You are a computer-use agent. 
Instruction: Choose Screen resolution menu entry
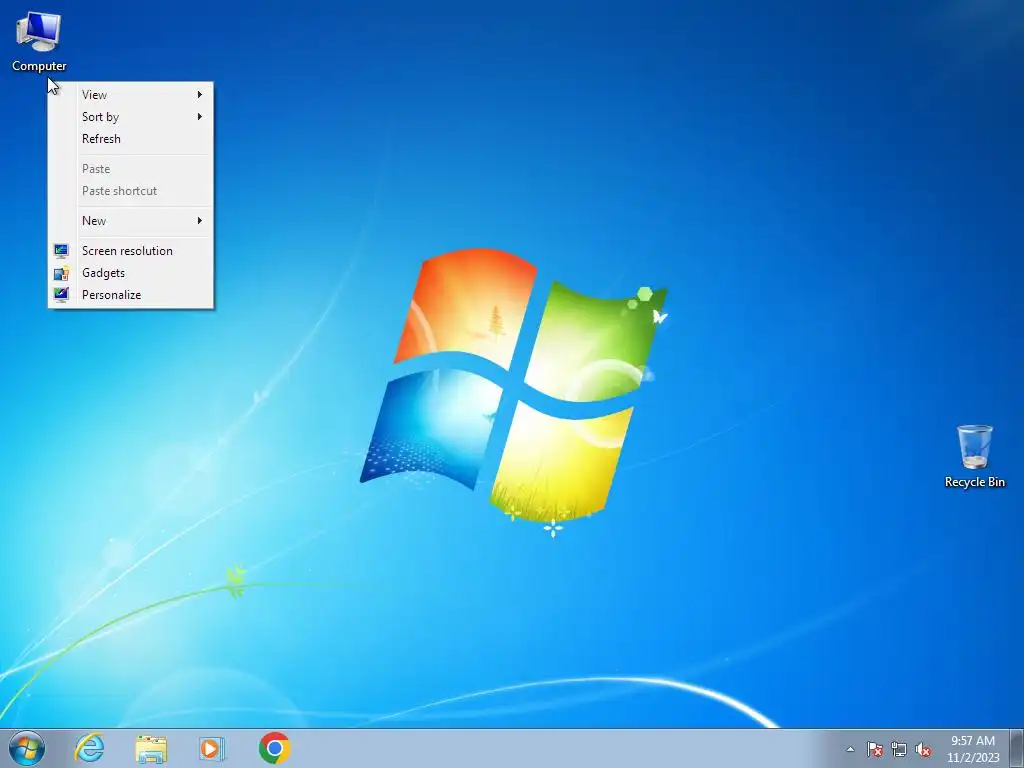point(131,251)
